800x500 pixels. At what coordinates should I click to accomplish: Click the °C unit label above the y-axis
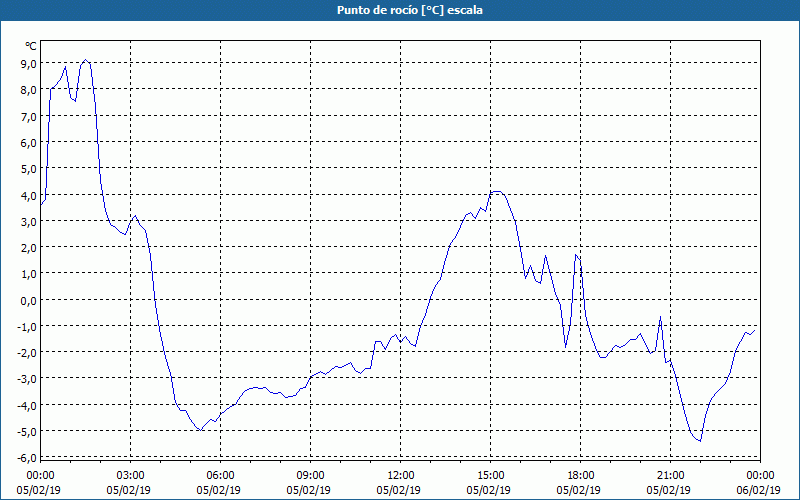pyautogui.click(x=31, y=46)
